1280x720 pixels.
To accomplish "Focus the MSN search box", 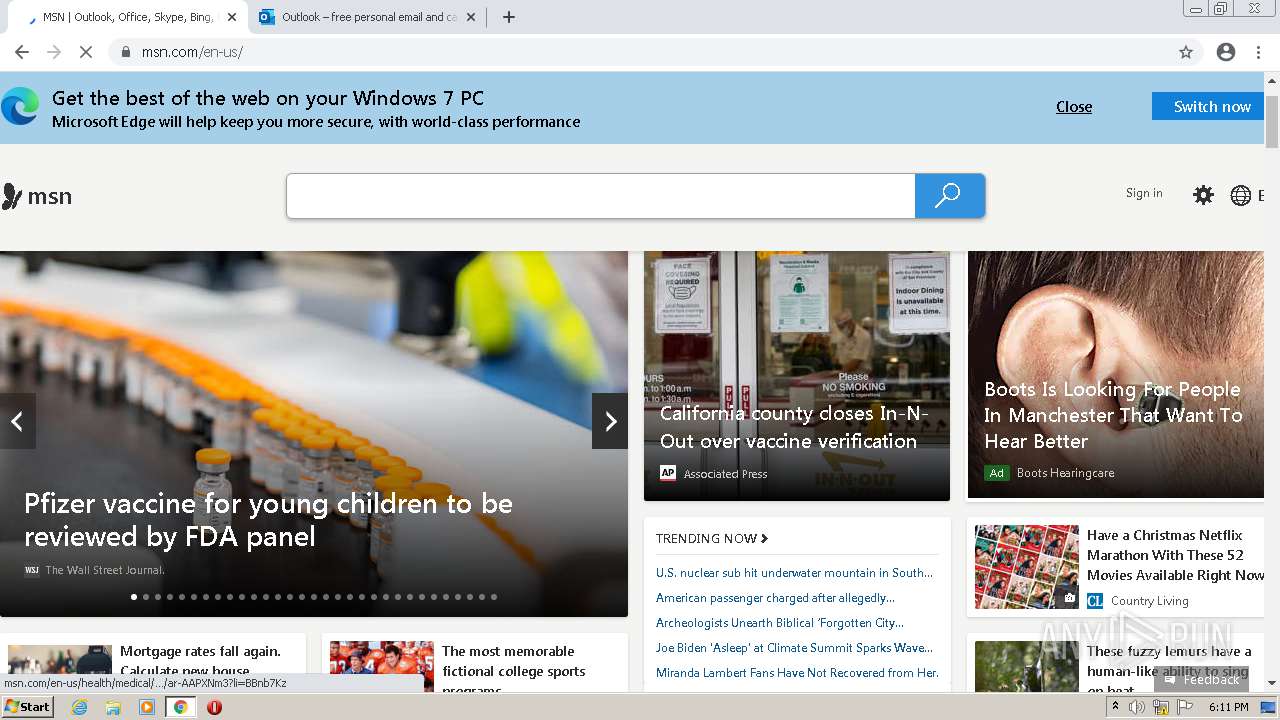I will [x=600, y=196].
